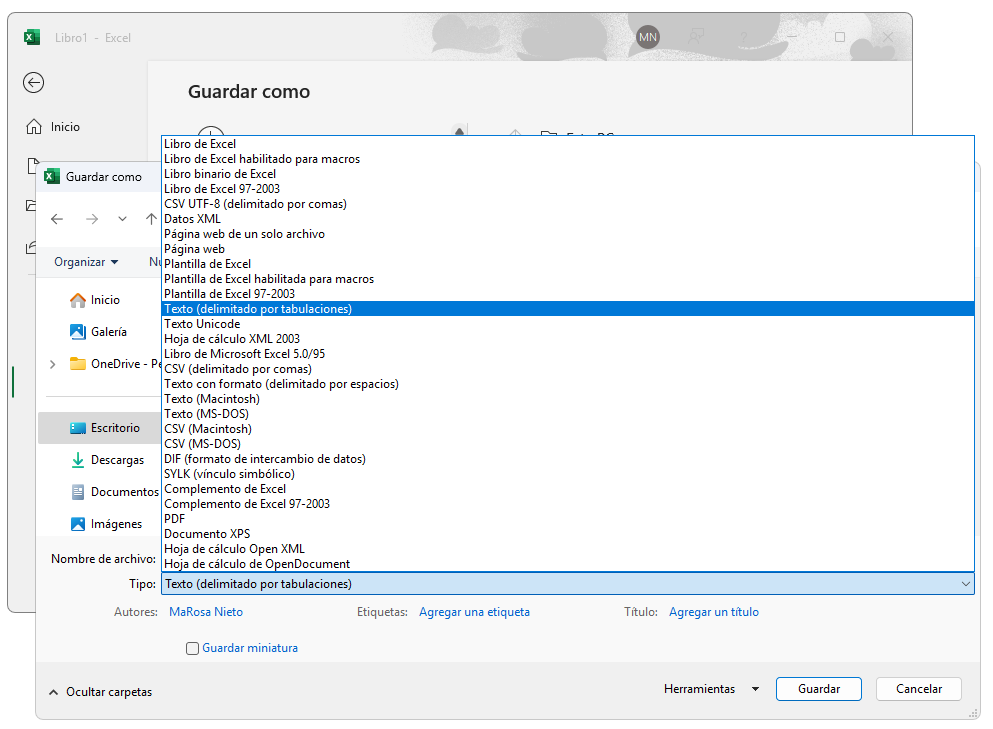Screen dimensions: 993x729
Task: Open Inicio in Excel backstage sidebar
Action: coord(53,127)
